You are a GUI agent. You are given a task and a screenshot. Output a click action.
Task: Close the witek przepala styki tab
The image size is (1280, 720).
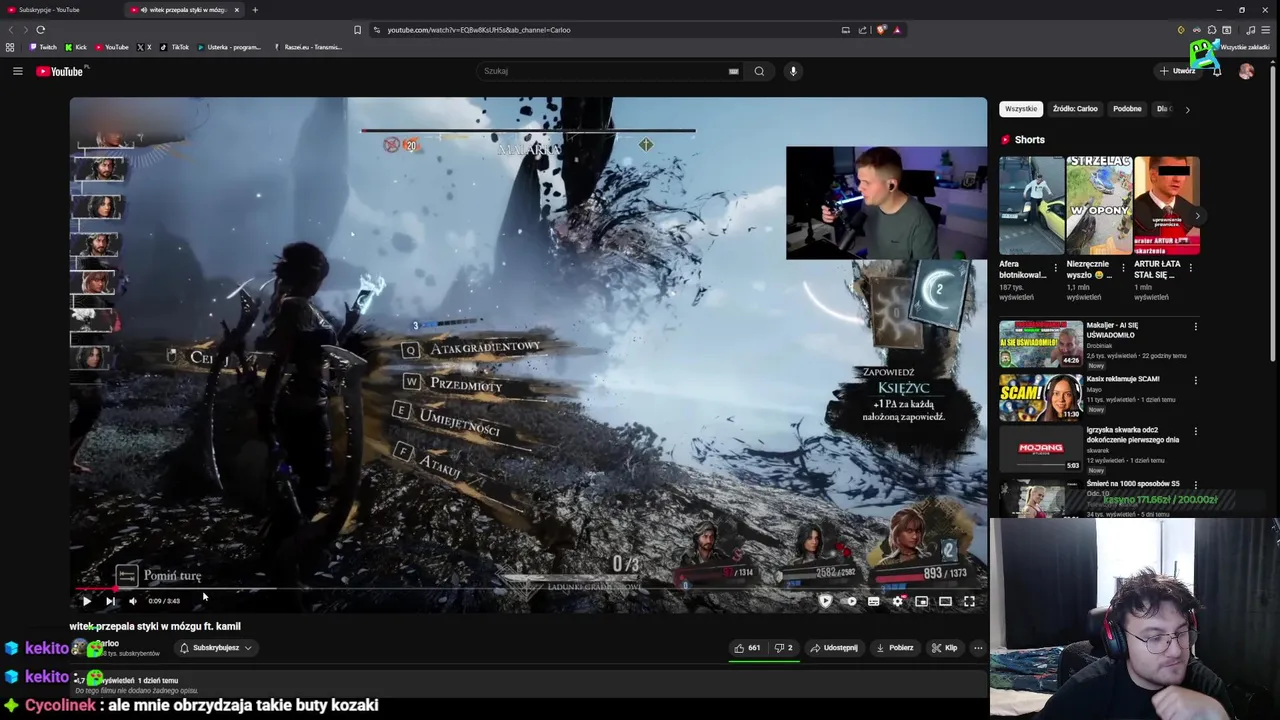coord(237,10)
